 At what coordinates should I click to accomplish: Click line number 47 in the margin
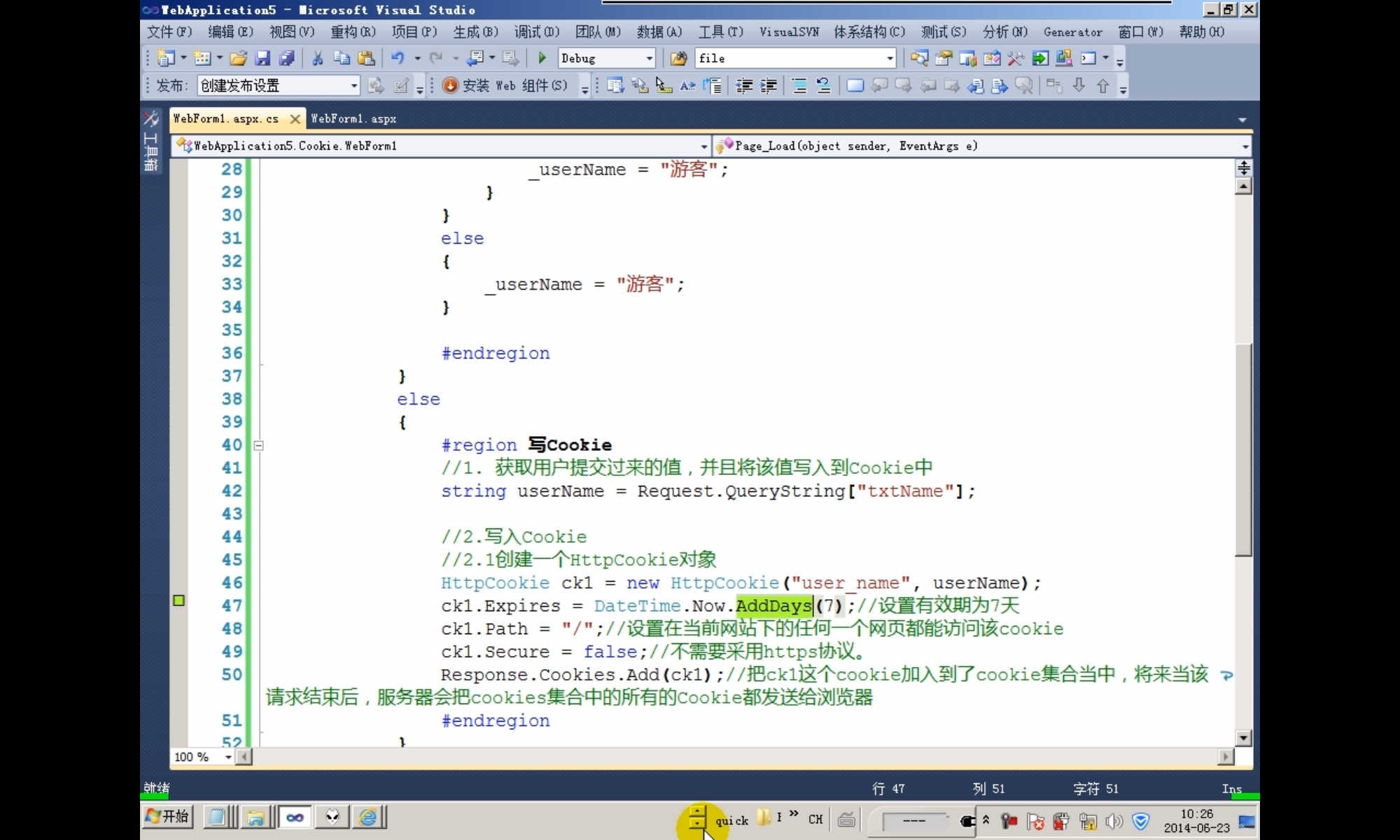232,605
